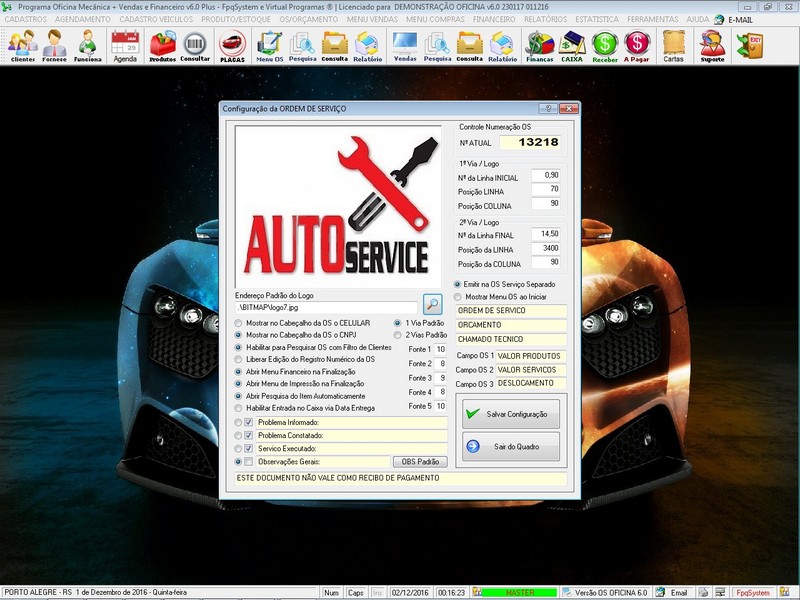This screenshot has width=800, height=600.
Task: Toggle Abrir Menu Financeiro na Finalização
Action: click(238, 372)
